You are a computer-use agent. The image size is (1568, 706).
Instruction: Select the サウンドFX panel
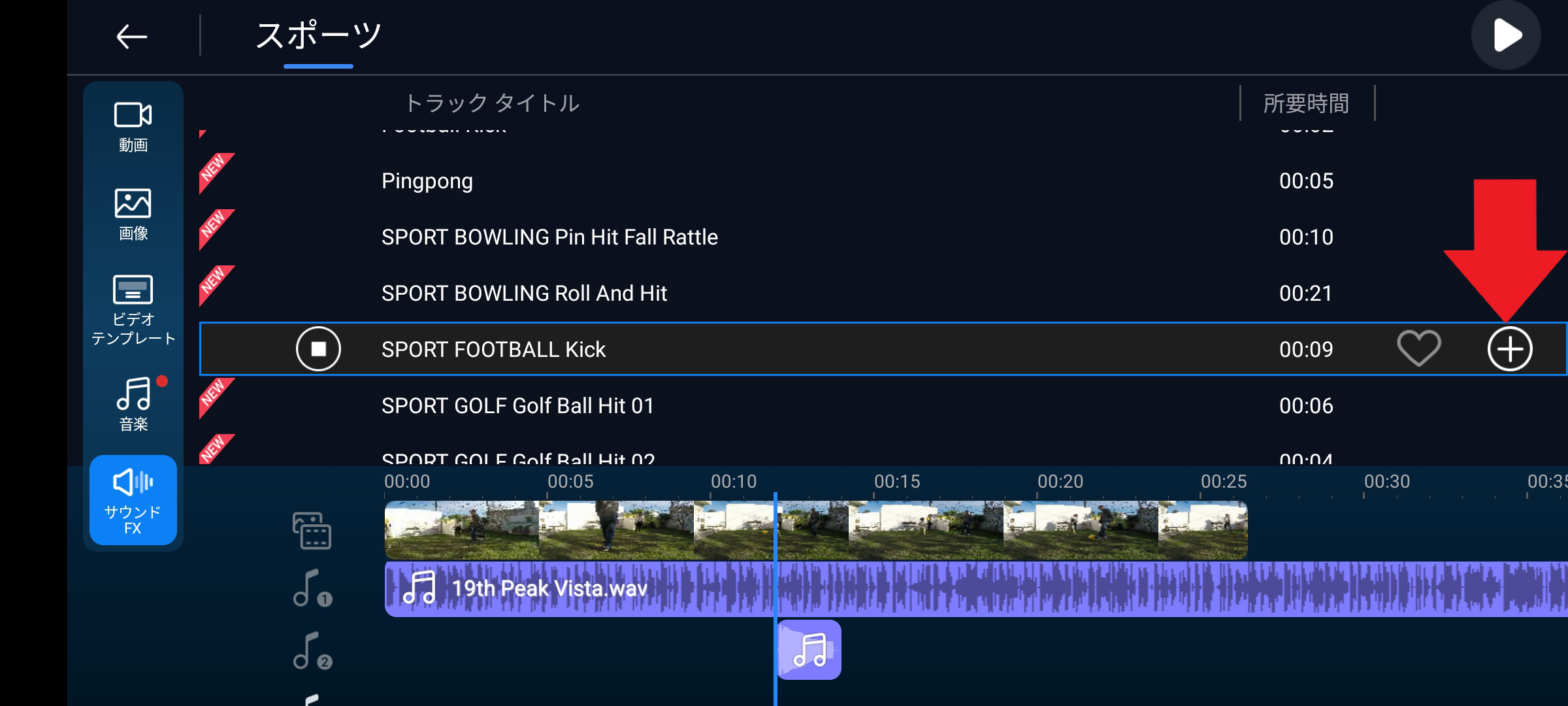[133, 500]
